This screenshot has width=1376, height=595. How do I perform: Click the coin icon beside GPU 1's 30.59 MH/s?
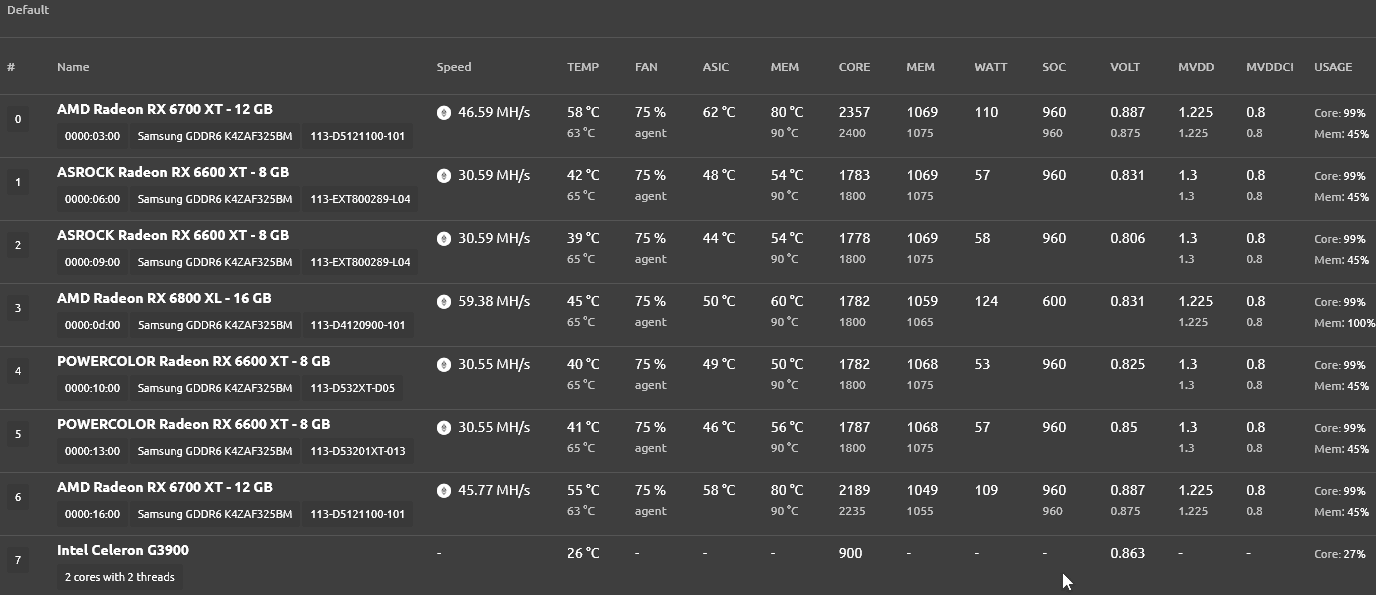444,176
